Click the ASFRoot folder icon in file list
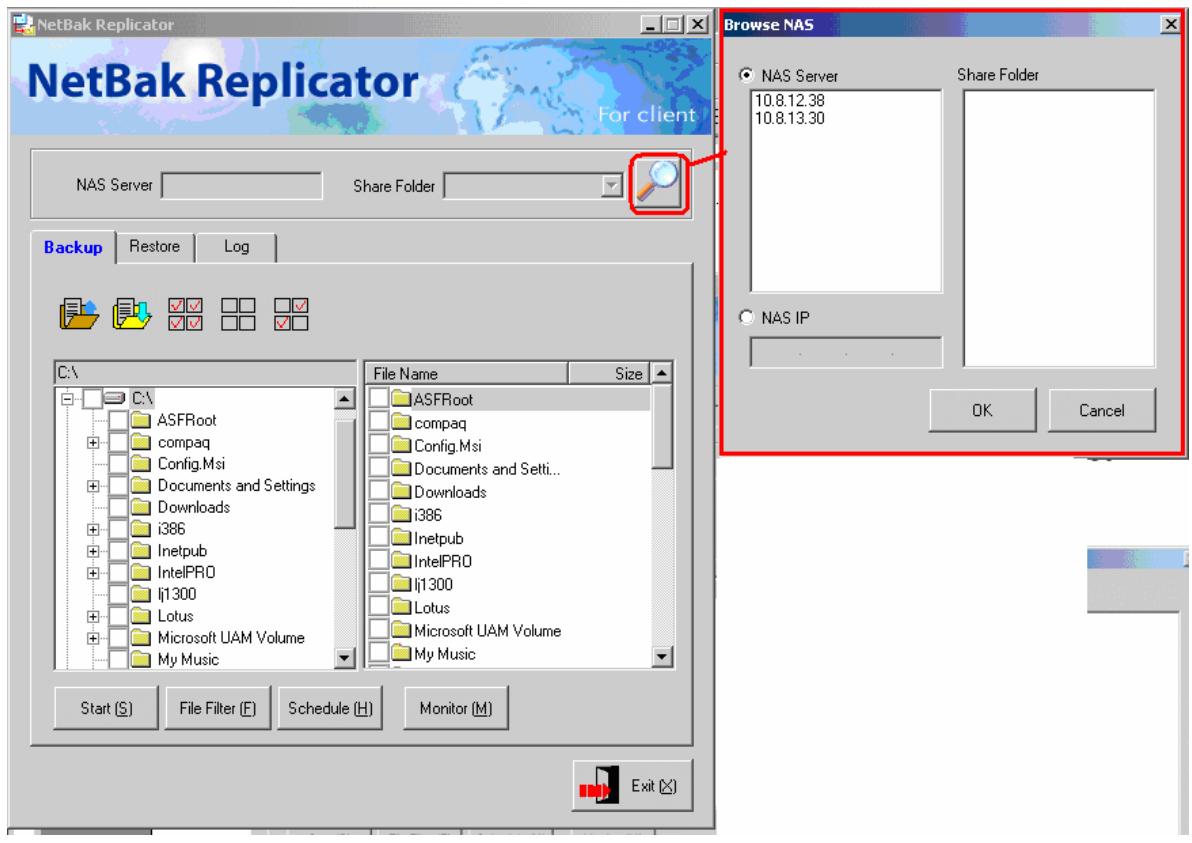This screenshot has width=1192, height=843. pos(401,398)
